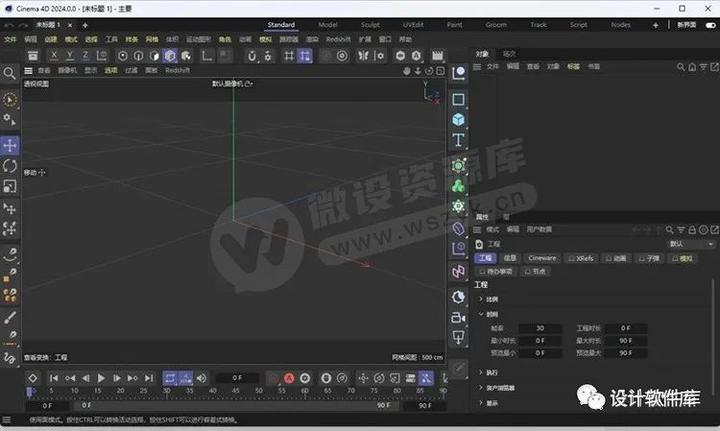Click the keyframe diamond icon on timeline

[x=33, y=378]
